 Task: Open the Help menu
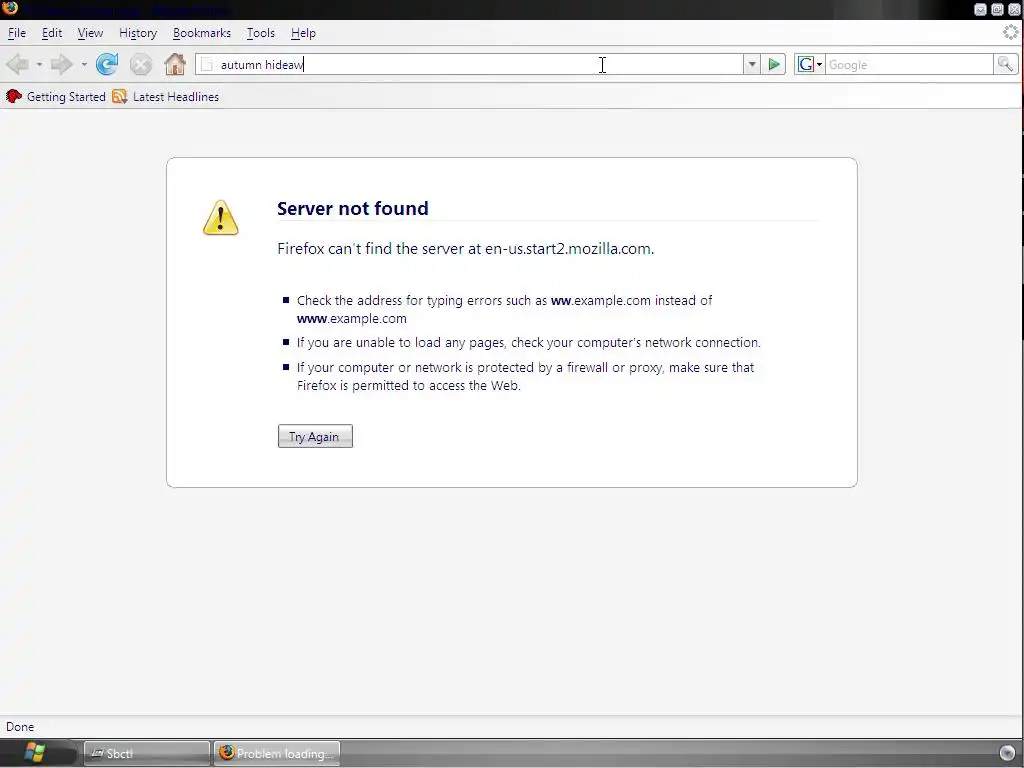pyautogui.click(x=303, y=33)
